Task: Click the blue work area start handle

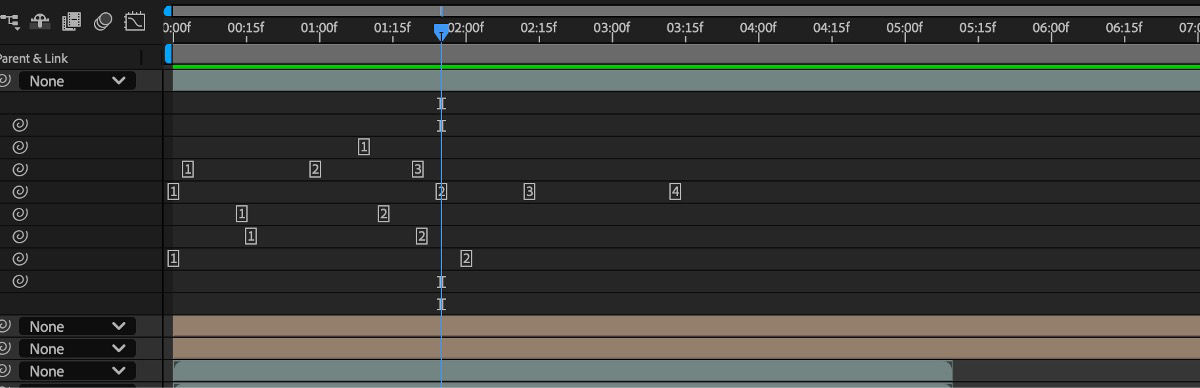Action: [x=168, y=52]
